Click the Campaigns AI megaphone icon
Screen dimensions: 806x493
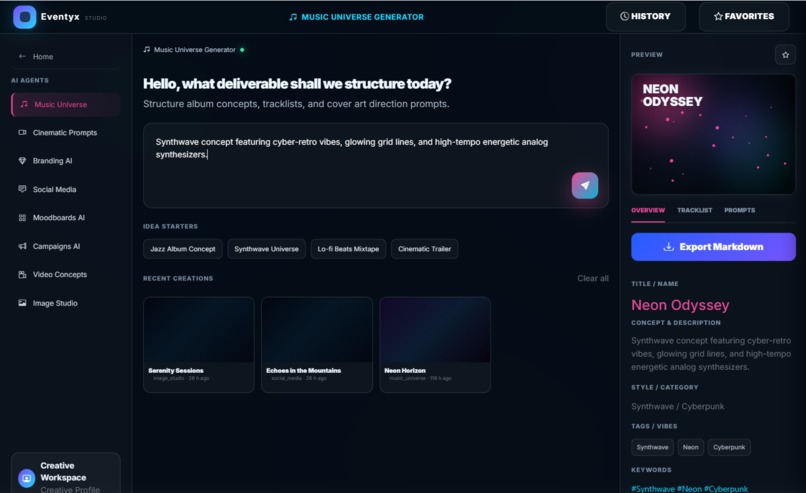point(22,246)
